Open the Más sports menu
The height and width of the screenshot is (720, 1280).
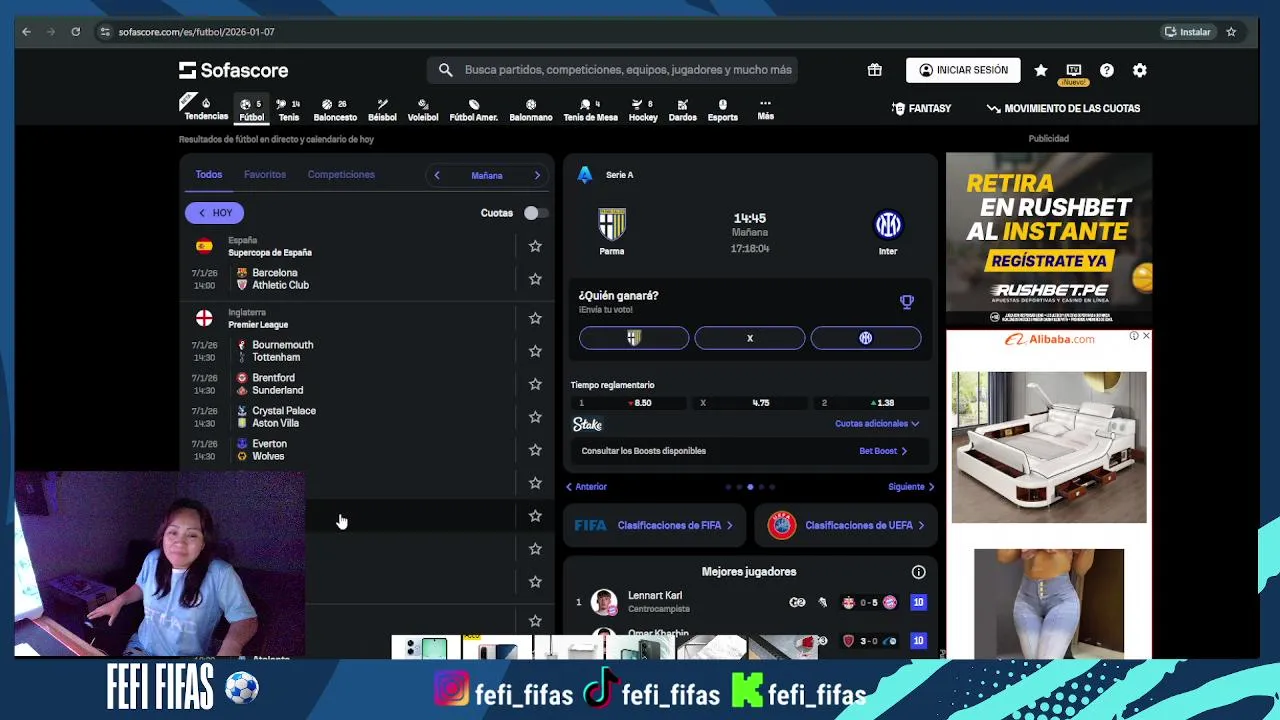click(765, 109)
